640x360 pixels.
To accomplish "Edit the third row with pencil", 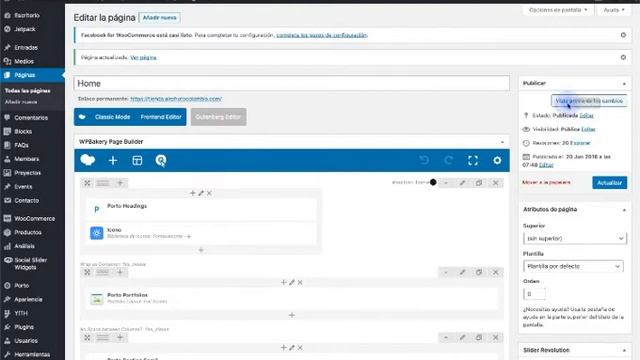I will pyautogui.click(x=462, y=338).
